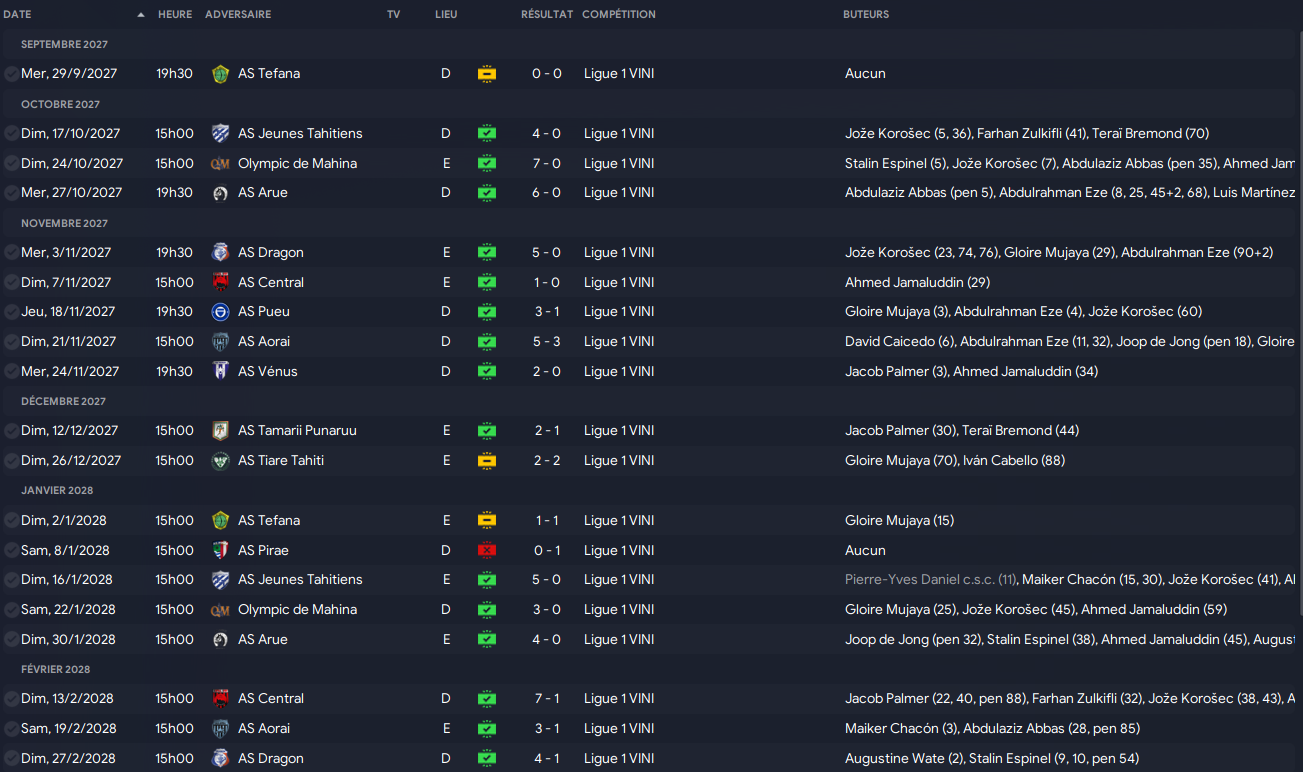Screen dimensions: 1303x772
Task: Click the red loss icon for AS Pirae match
Action: [x=487, y=550]
